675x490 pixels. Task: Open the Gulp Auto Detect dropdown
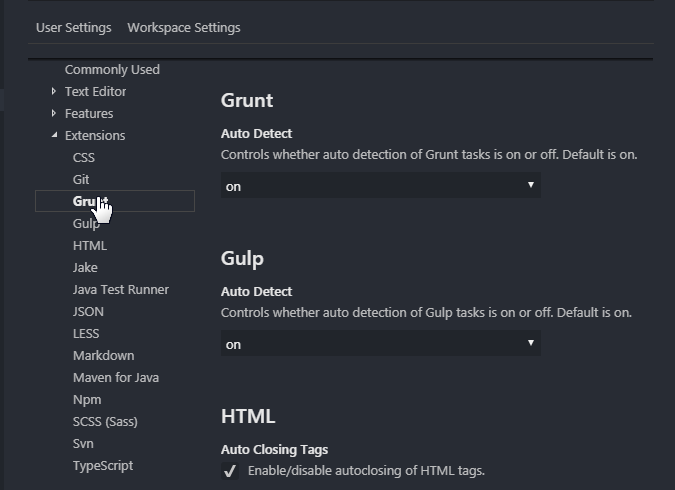(381, 343)
